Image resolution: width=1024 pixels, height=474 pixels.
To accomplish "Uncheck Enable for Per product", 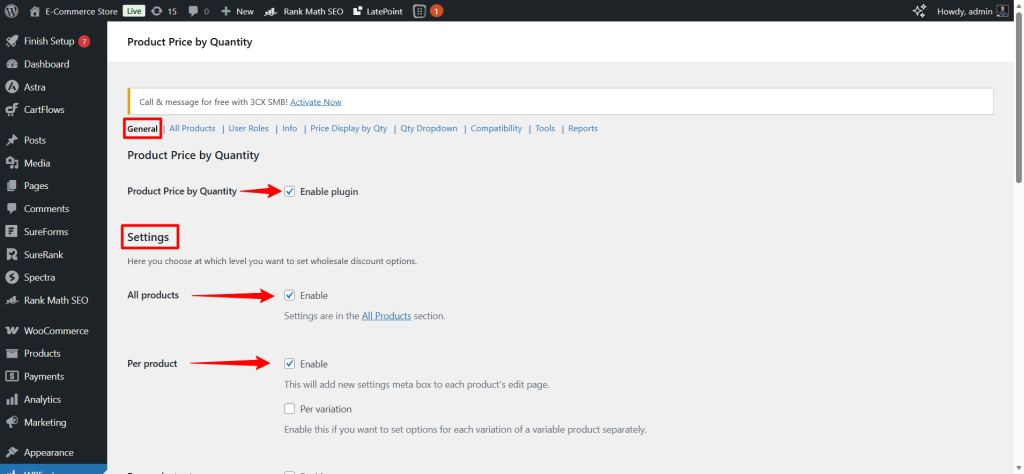I will [x=289, y=364].
